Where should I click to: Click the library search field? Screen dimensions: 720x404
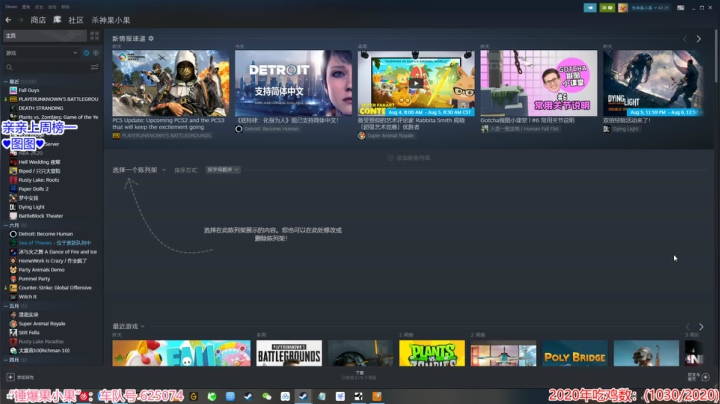[x=46, y=67]
